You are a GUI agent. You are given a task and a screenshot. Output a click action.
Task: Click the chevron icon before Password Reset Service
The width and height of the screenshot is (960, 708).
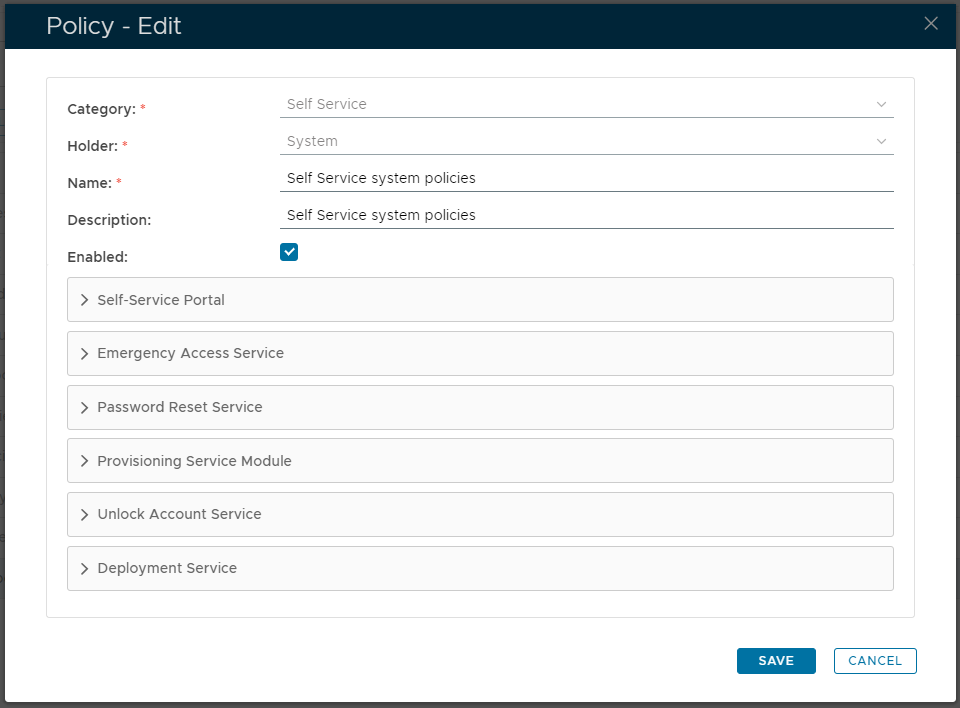[x=85, y=408]
